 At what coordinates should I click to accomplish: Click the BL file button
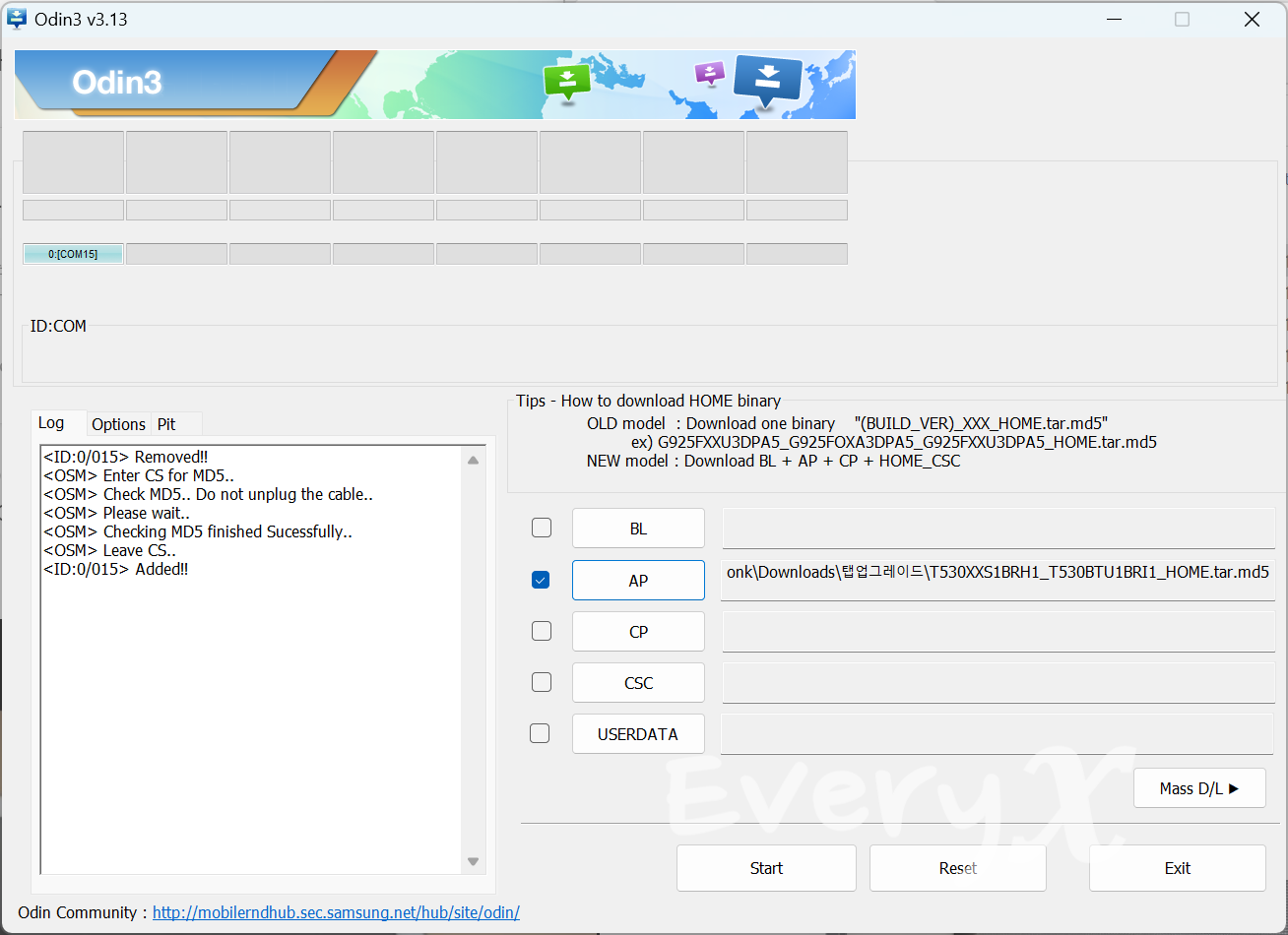tap(638, 529)
